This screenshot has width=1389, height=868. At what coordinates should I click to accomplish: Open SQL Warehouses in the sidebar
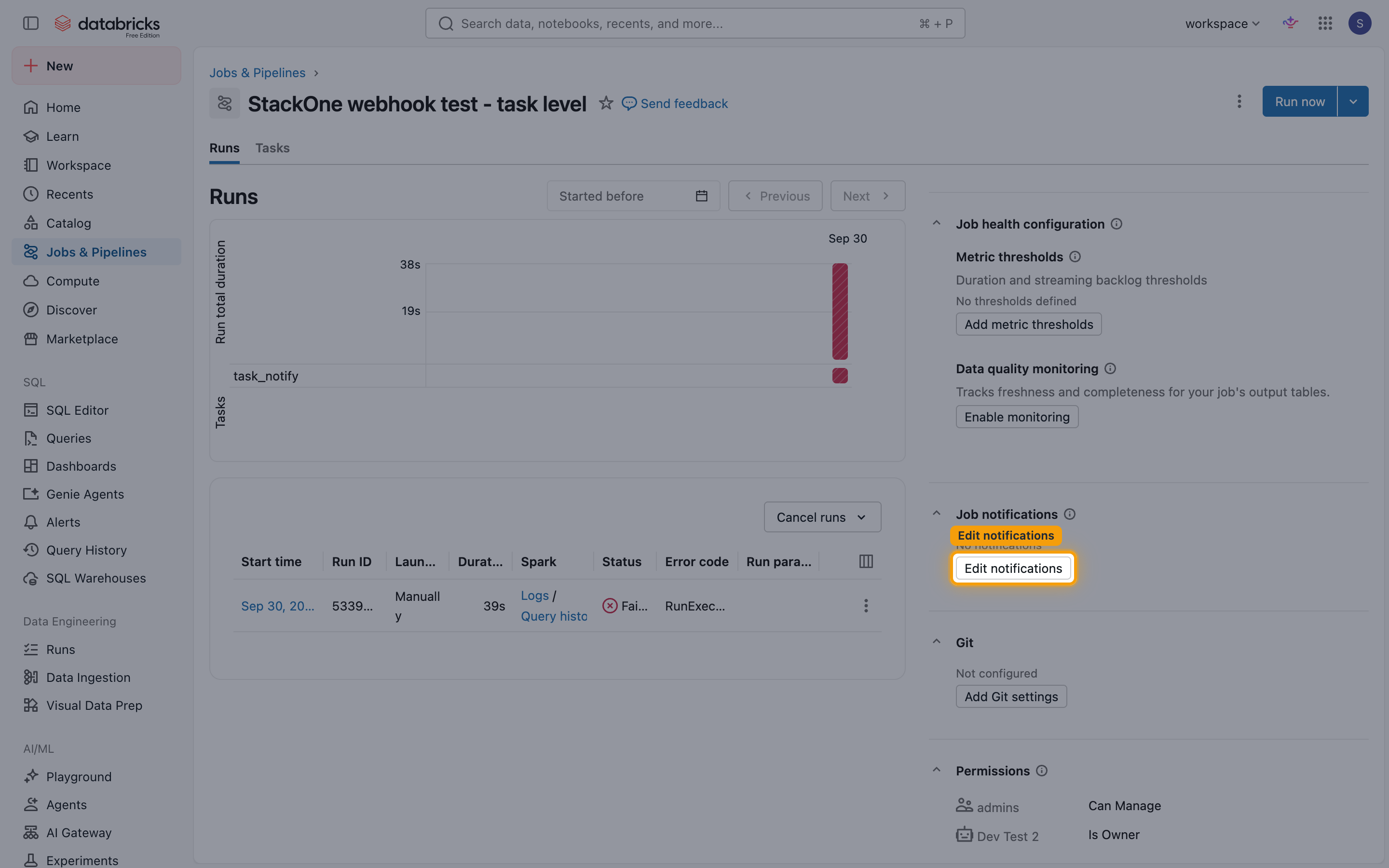[96, 578]
